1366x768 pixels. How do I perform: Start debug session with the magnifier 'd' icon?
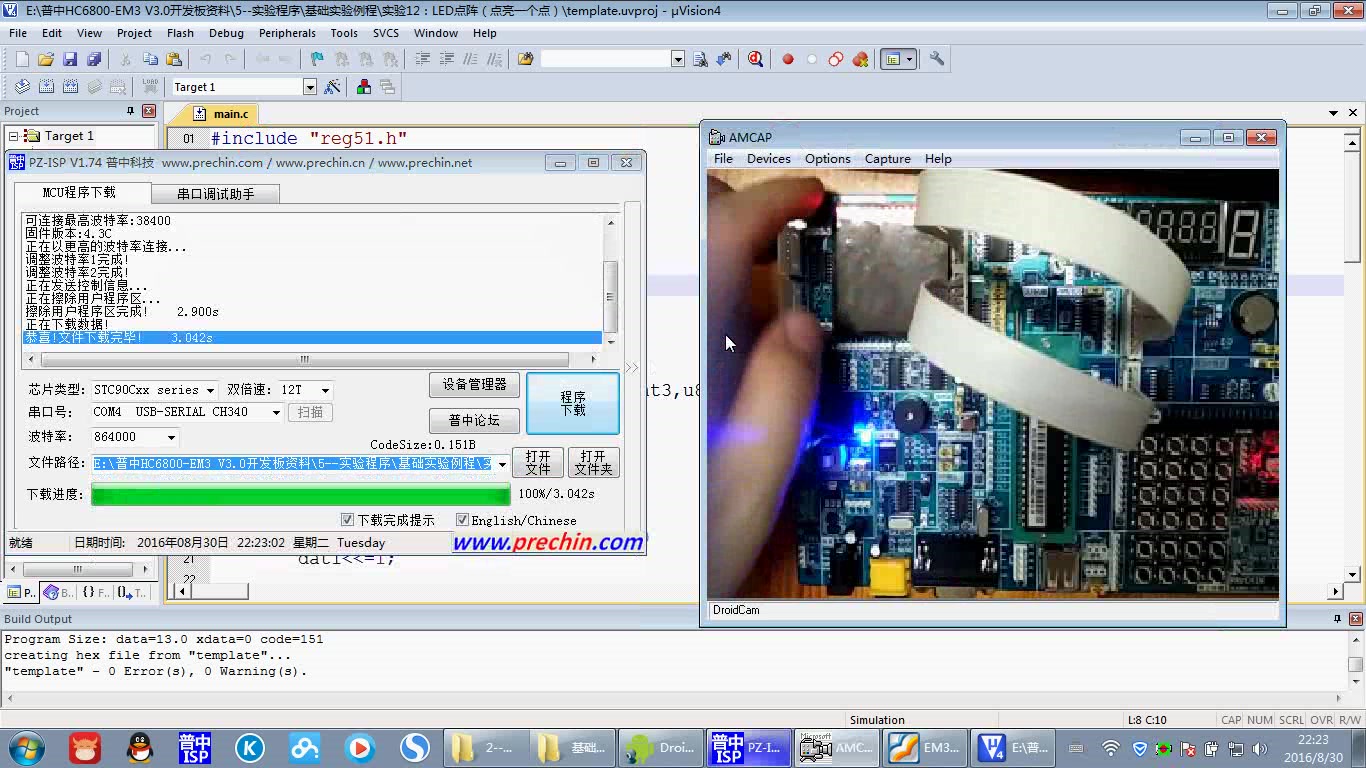(755, 59)
